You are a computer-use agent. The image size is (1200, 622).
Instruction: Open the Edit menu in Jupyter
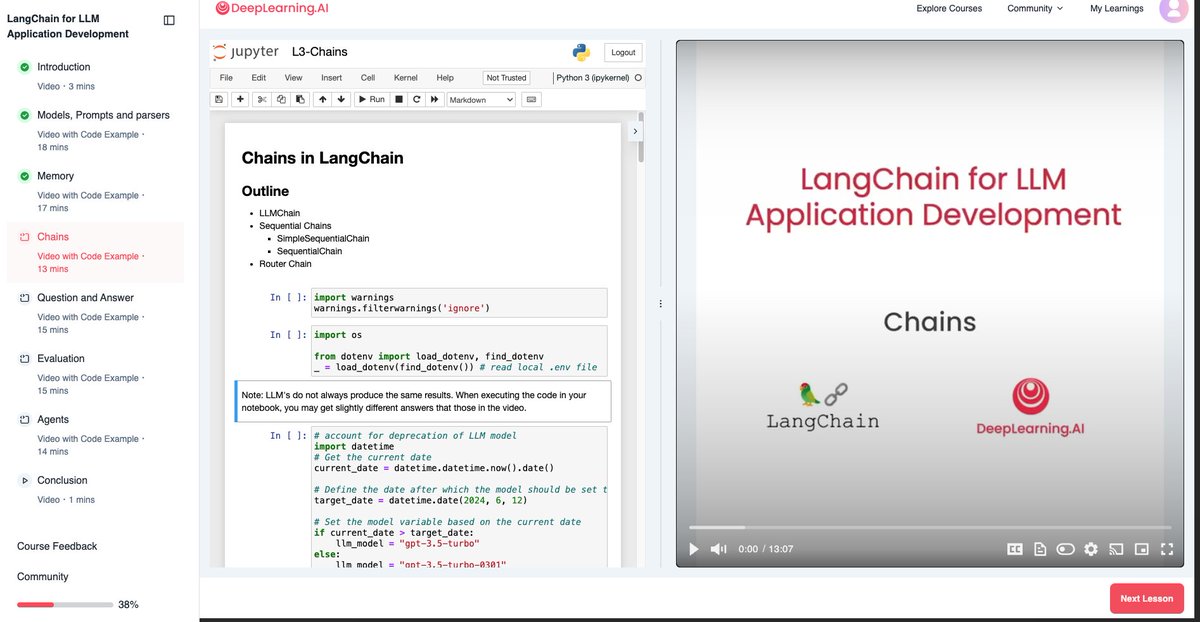[259, 77]
